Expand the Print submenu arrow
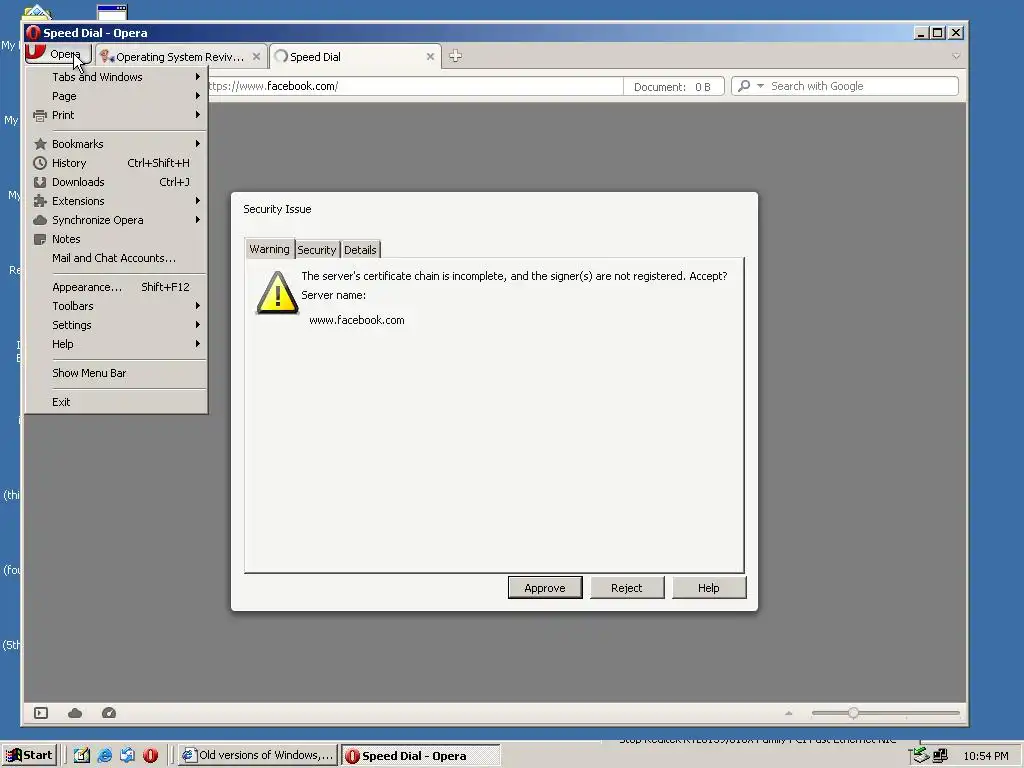1024x768 pixels. 197,115
